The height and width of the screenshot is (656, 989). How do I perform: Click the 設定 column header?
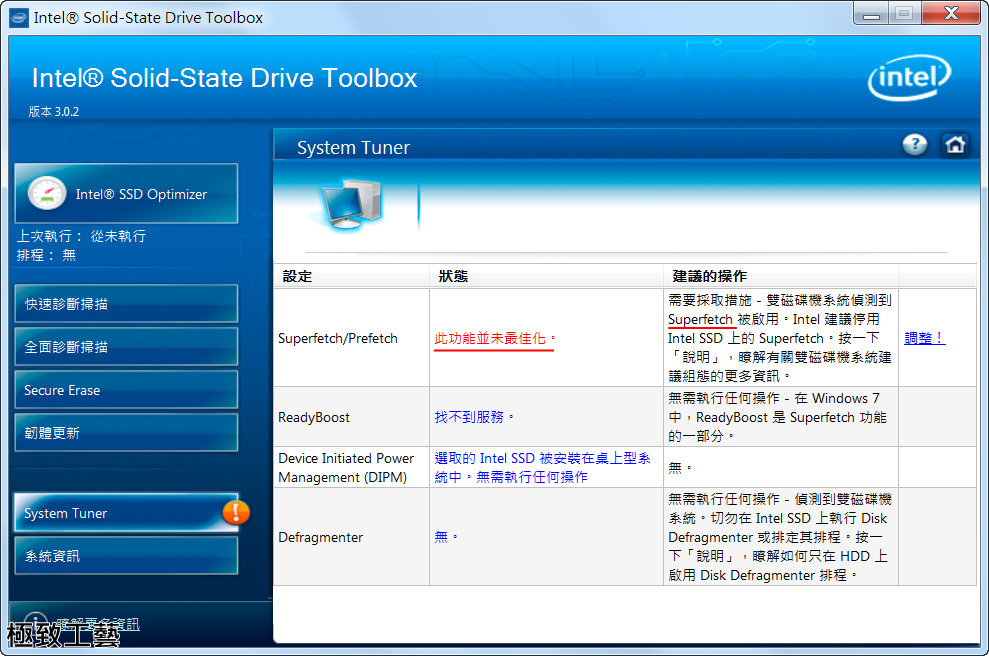coord(297,276)
